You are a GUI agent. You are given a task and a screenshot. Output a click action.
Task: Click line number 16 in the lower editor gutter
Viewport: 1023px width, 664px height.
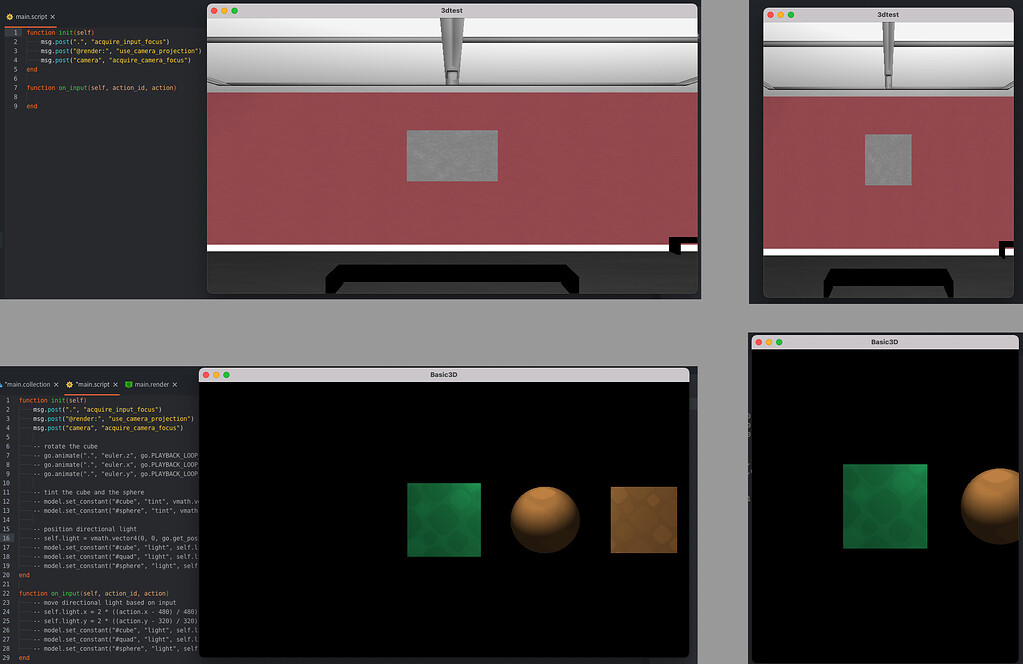(6, 538)
